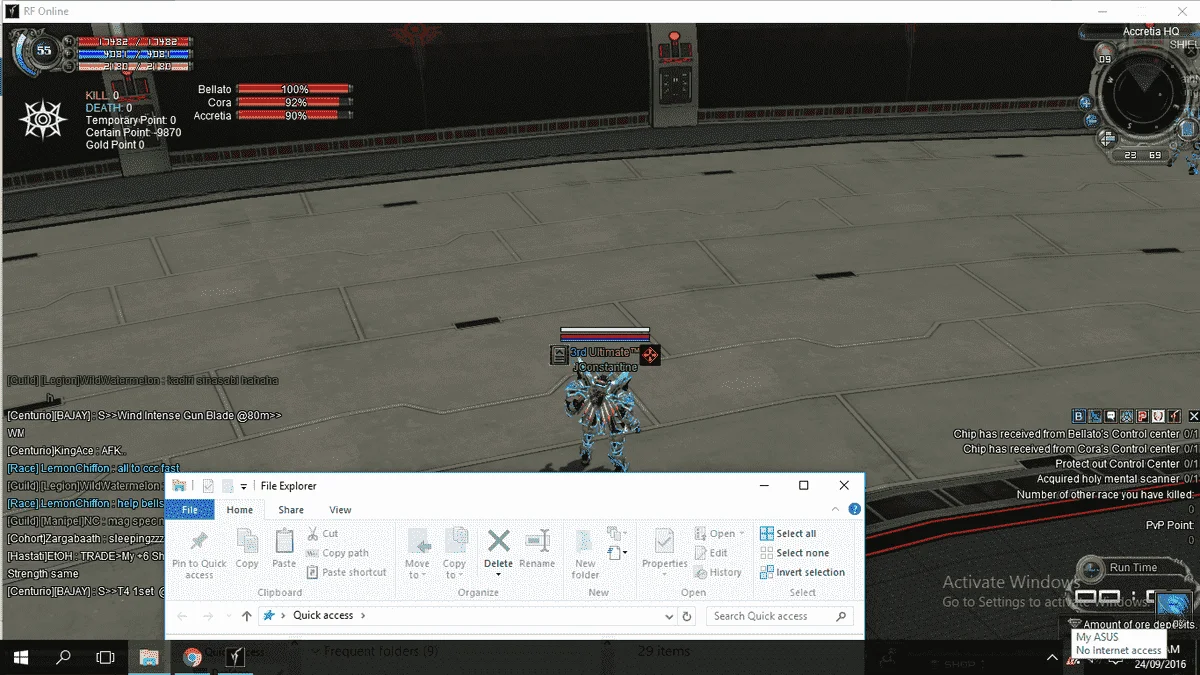This screenshot has width=1200, height=675.
Task: Expand the address bar history dropdown
Action: coord(669,617)
